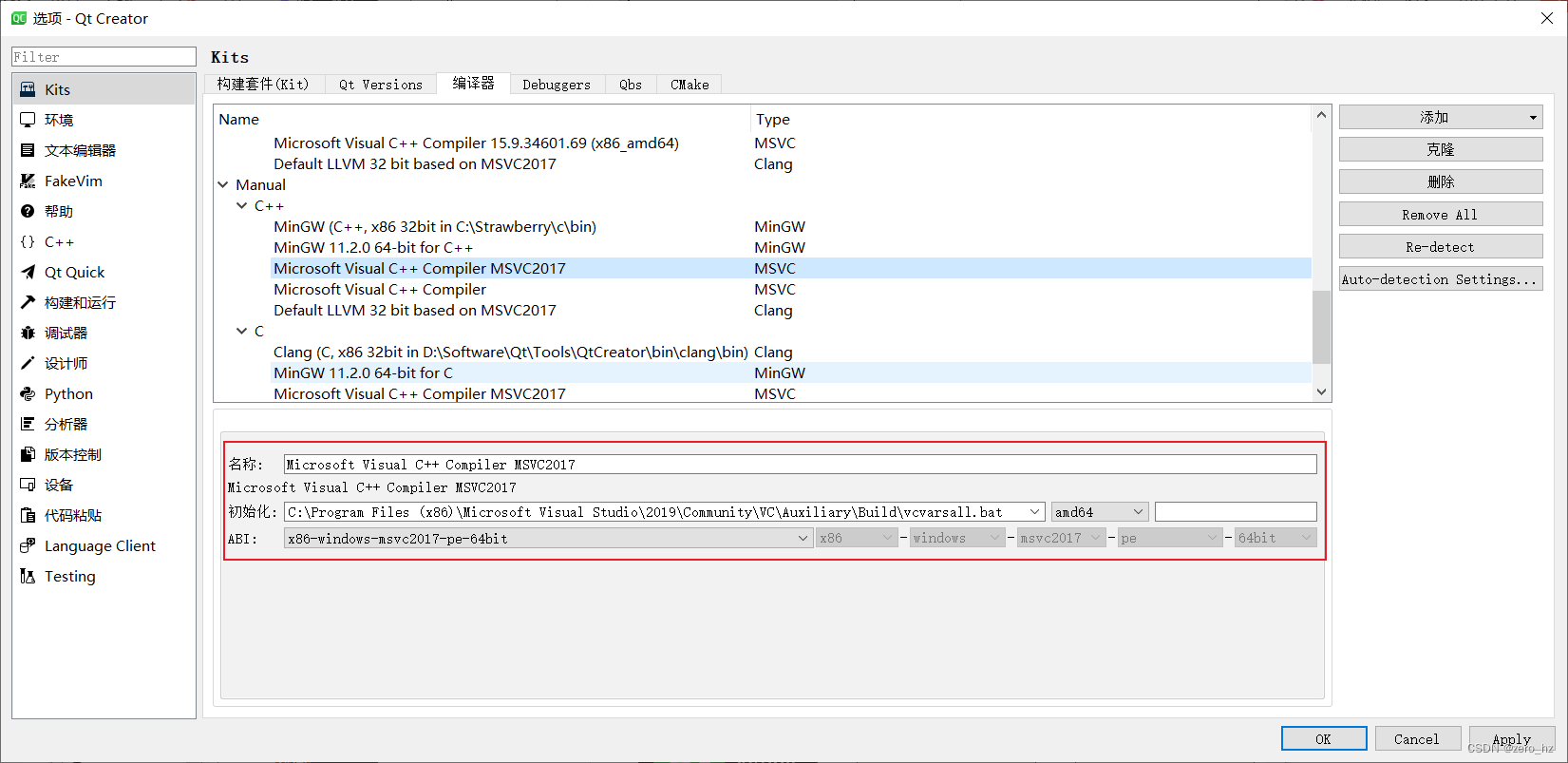
Task: Open 代码粘贴 code pasting section
Action: coord(104,515)
